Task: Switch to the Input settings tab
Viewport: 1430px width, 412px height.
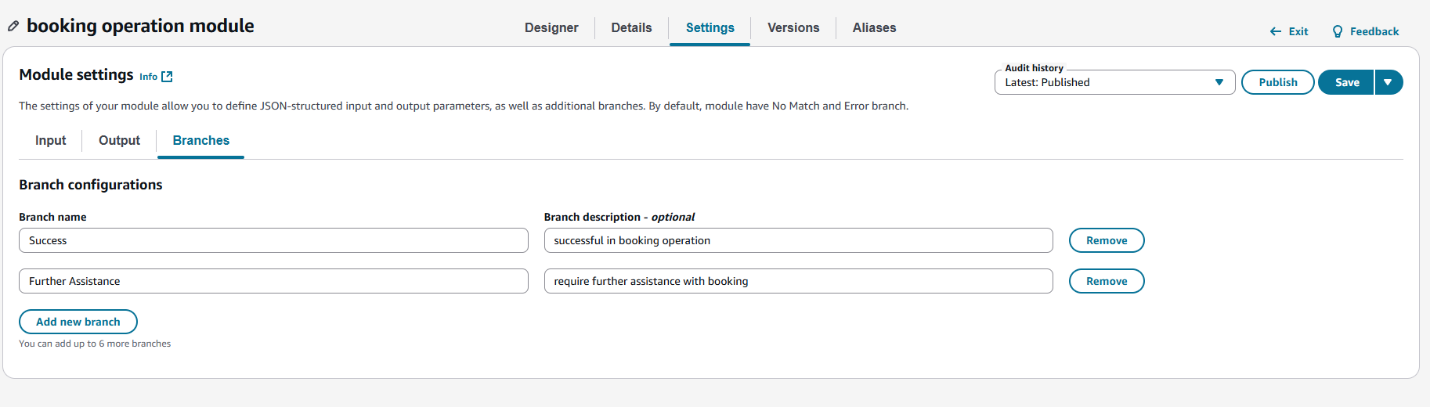Action: (50, 141)
